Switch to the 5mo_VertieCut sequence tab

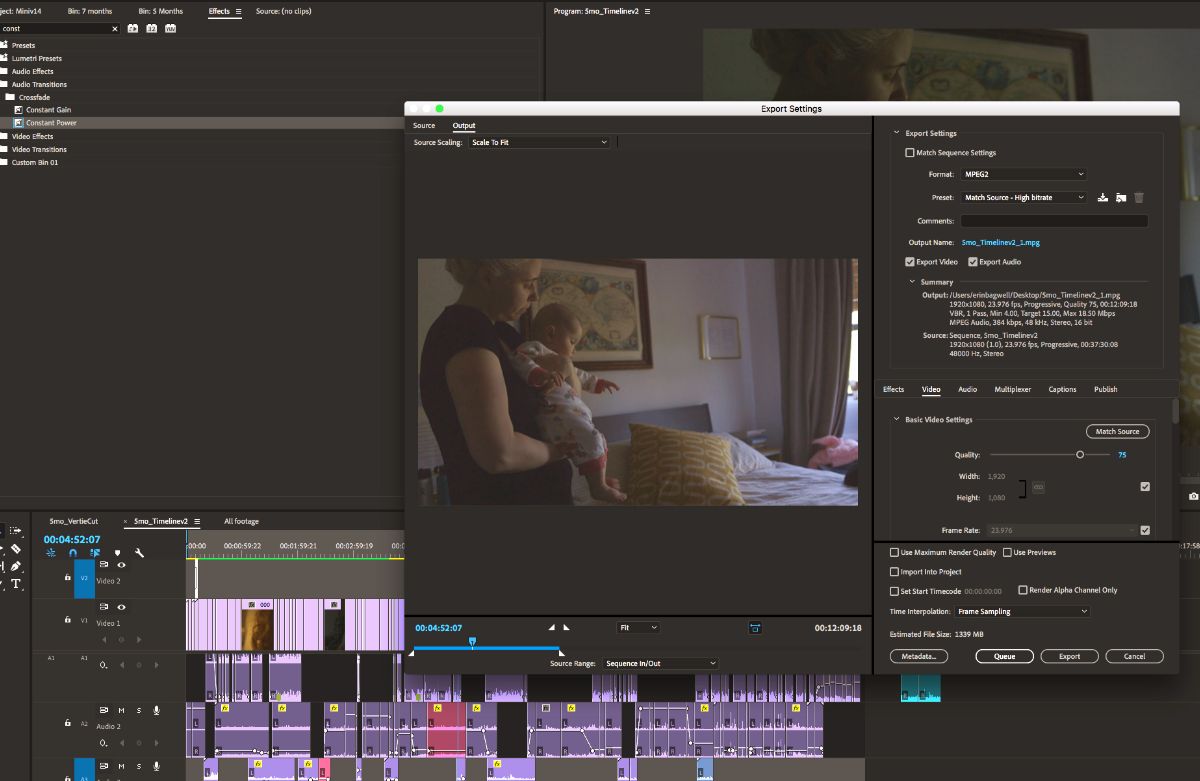tap(74, 521)
